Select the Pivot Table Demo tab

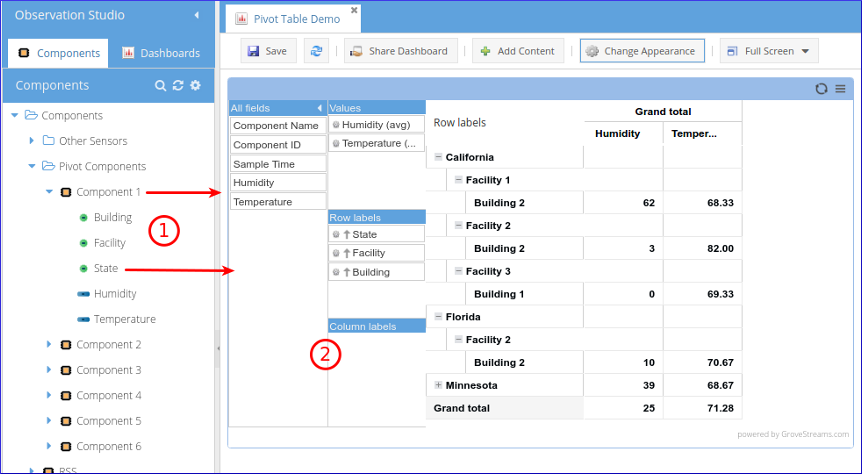[293, 19]
